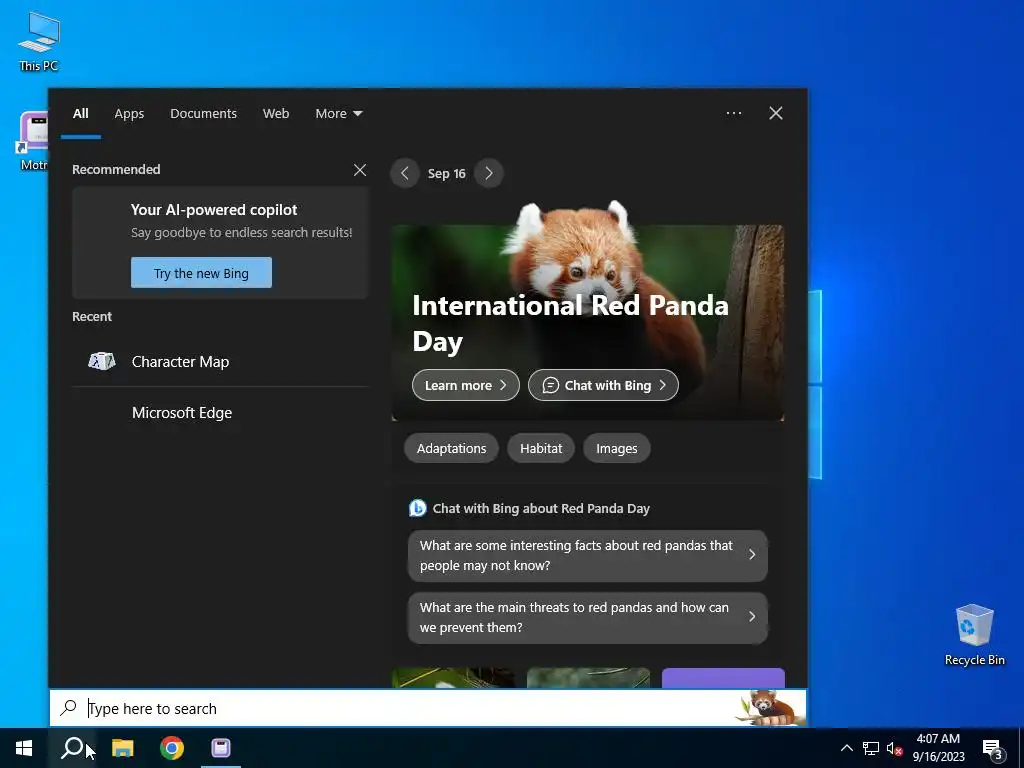Close the search panel with X
This screenshot has width=1024, height=768.
coord(776,113)
